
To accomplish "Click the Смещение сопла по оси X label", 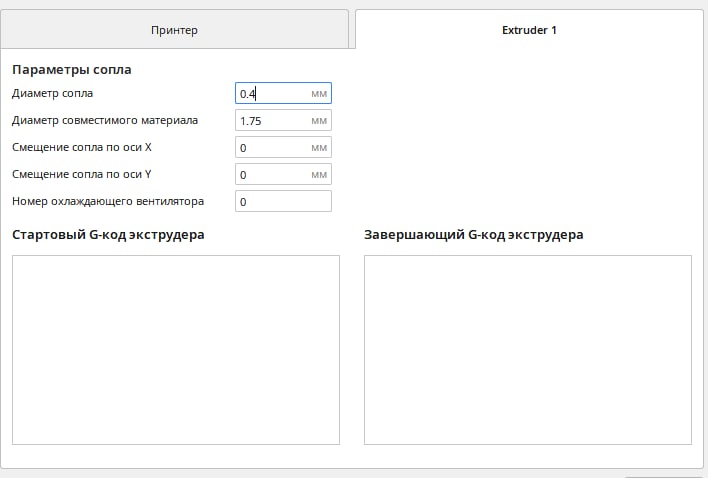I will click(82, 147).
